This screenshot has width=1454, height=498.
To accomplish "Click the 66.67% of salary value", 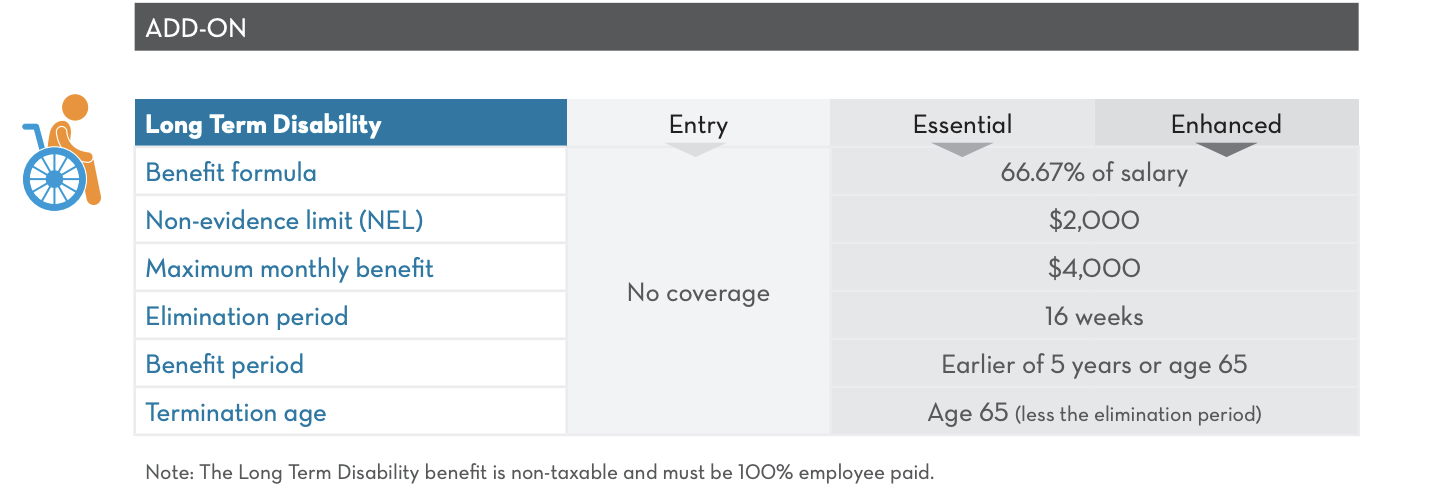I will (1094, 173).
